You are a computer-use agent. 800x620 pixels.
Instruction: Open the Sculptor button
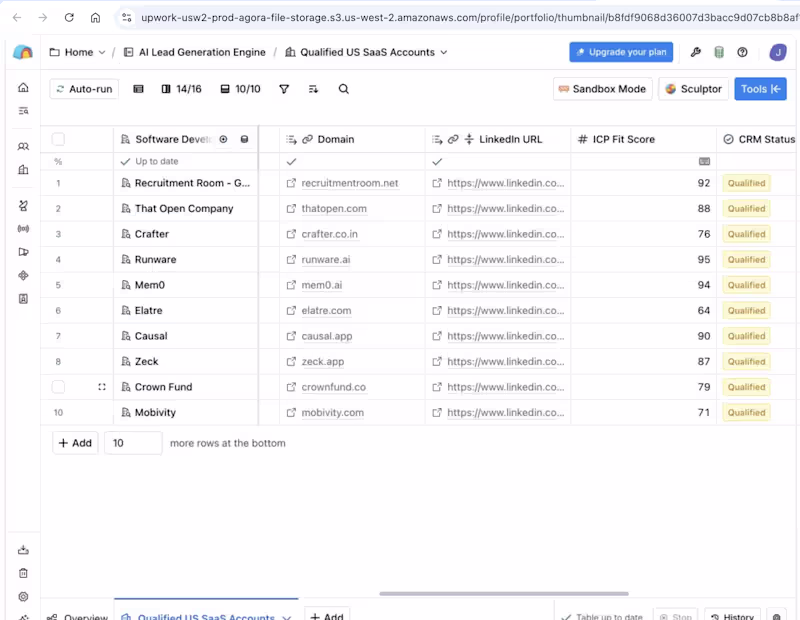point(693,89)
